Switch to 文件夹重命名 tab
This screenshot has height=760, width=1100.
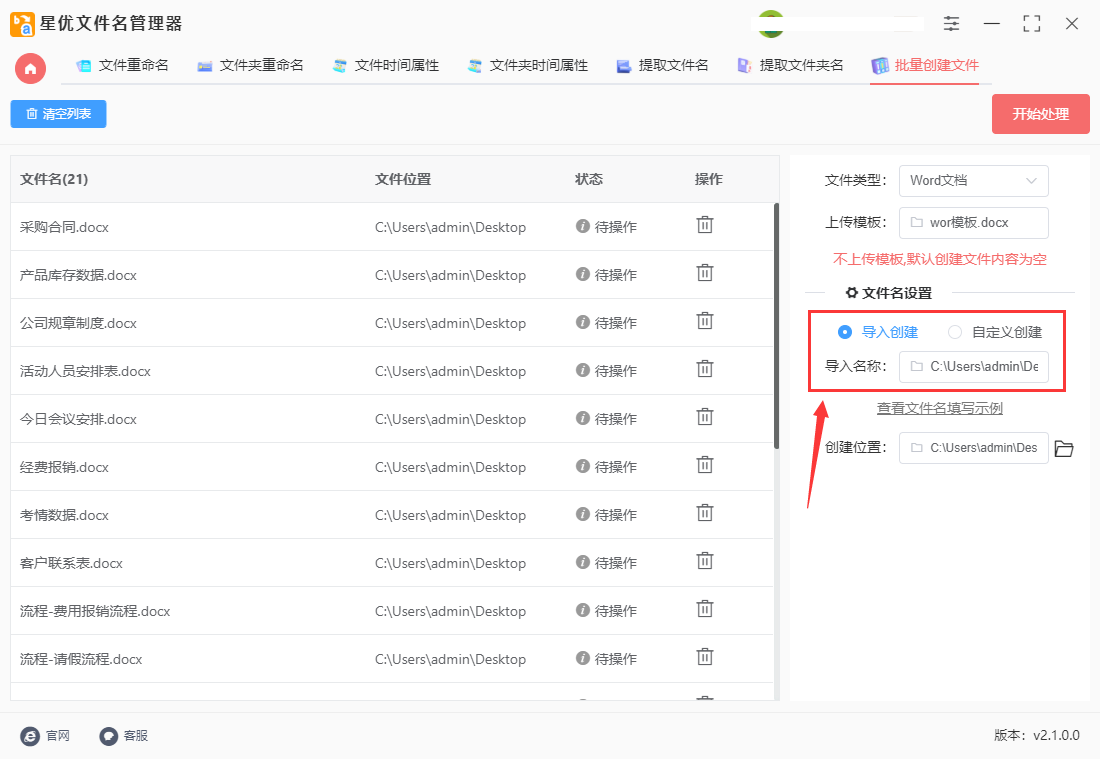point(250,66)
